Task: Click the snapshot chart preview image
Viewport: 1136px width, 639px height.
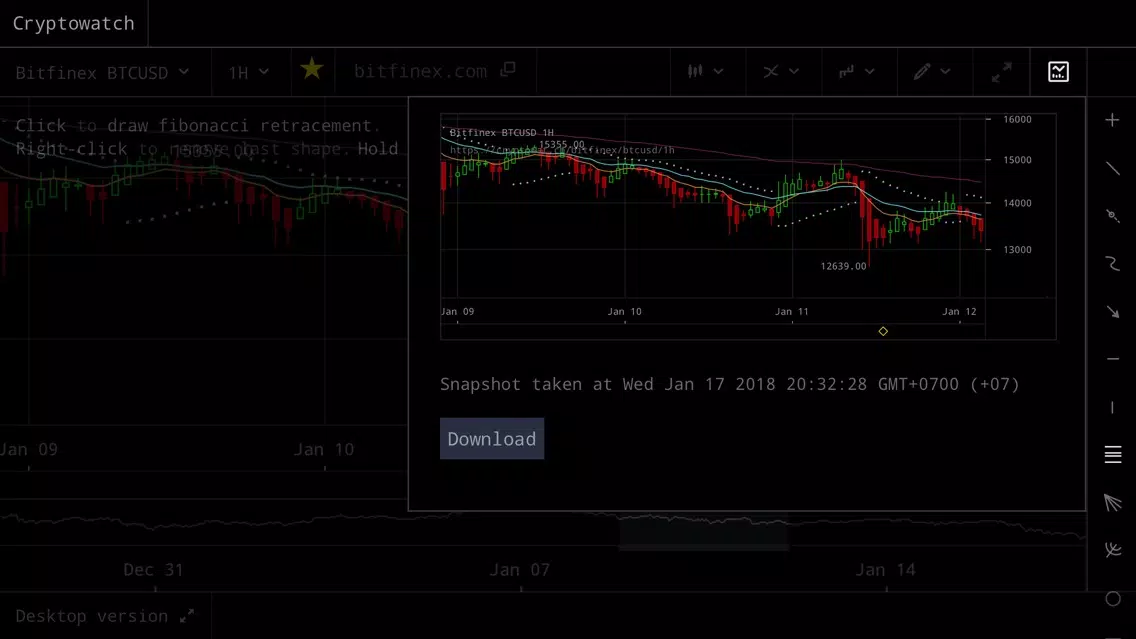Action: coord(748,226)
